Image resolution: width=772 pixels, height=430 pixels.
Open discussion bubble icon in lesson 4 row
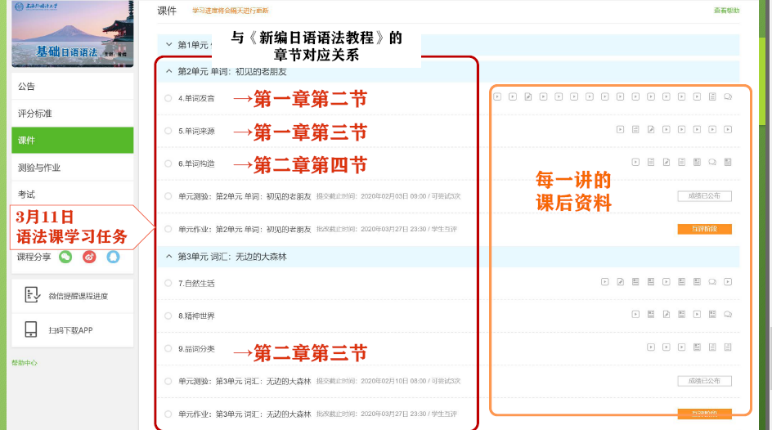(727, 97)
